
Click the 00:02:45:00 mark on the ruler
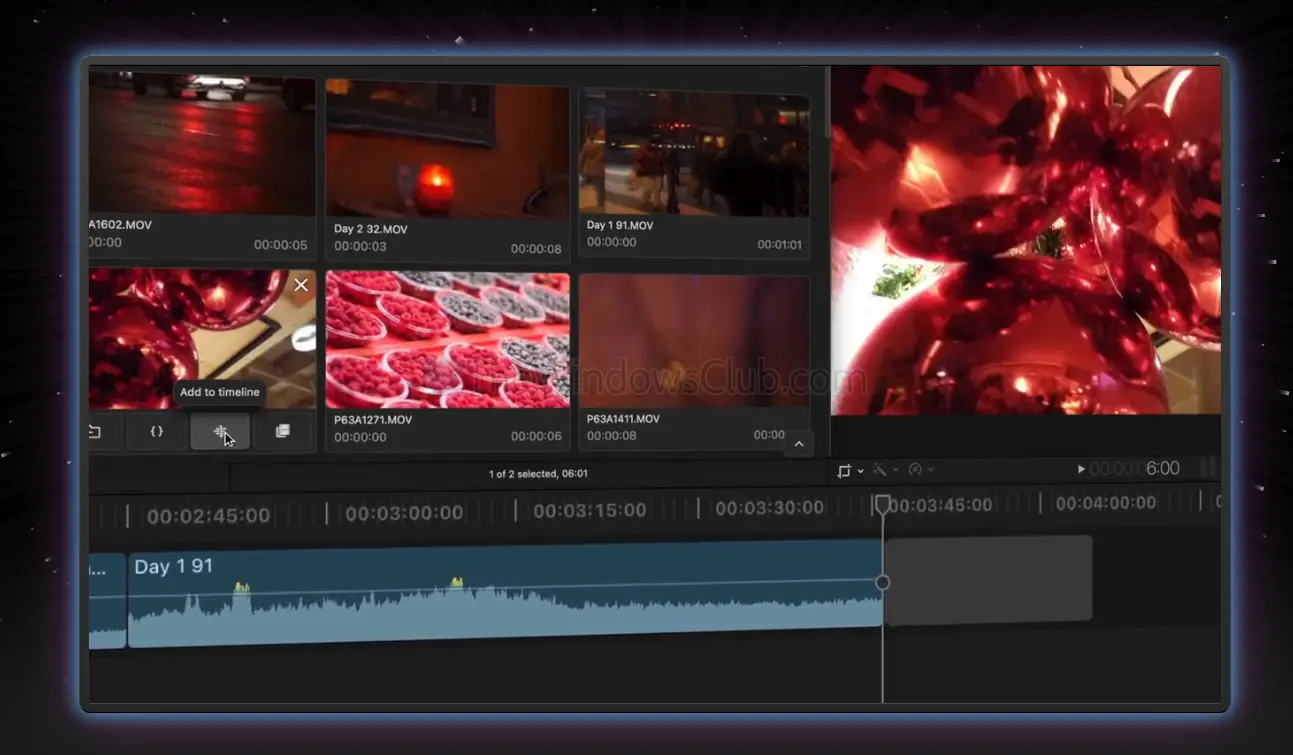pyautogui.click(x=208, y=516)
